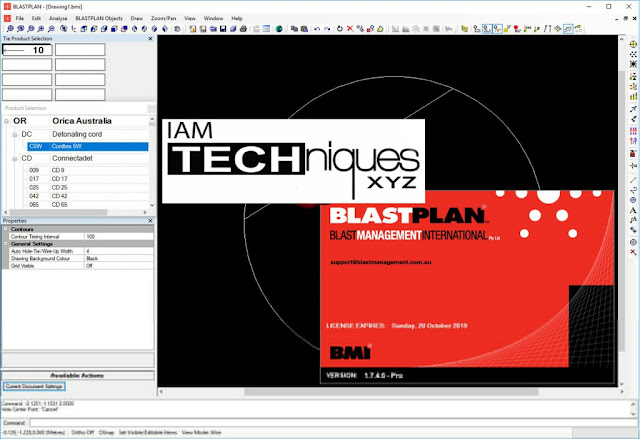
Task: Toggle OSnap in the status bar
Action: (107, 432)
